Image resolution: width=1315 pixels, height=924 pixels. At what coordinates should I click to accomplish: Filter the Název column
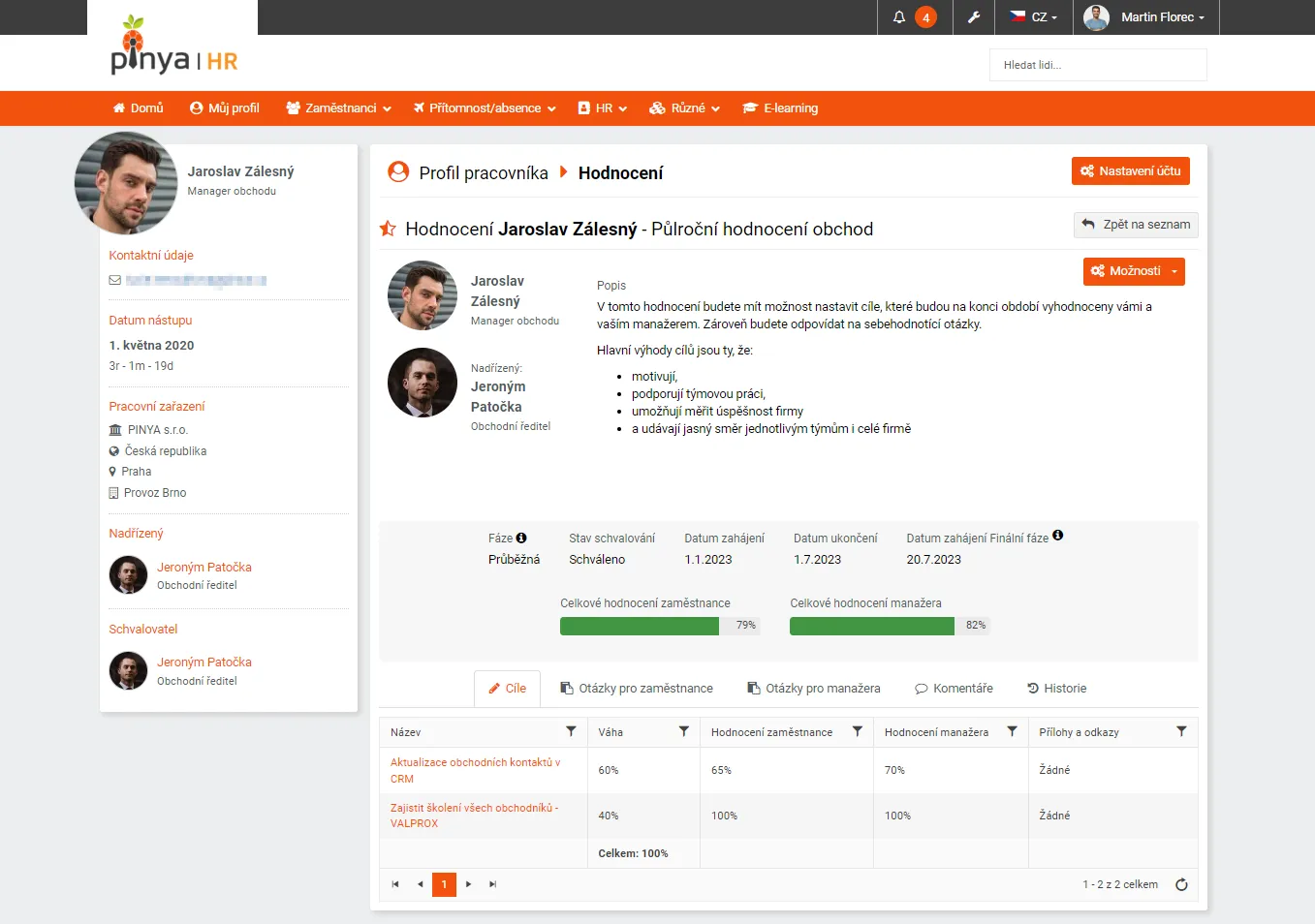coord(571,731)
